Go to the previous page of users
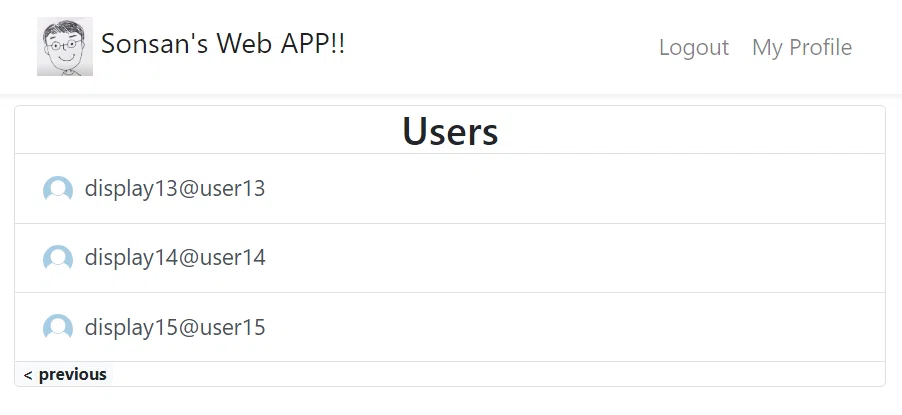 click(64, 375)
